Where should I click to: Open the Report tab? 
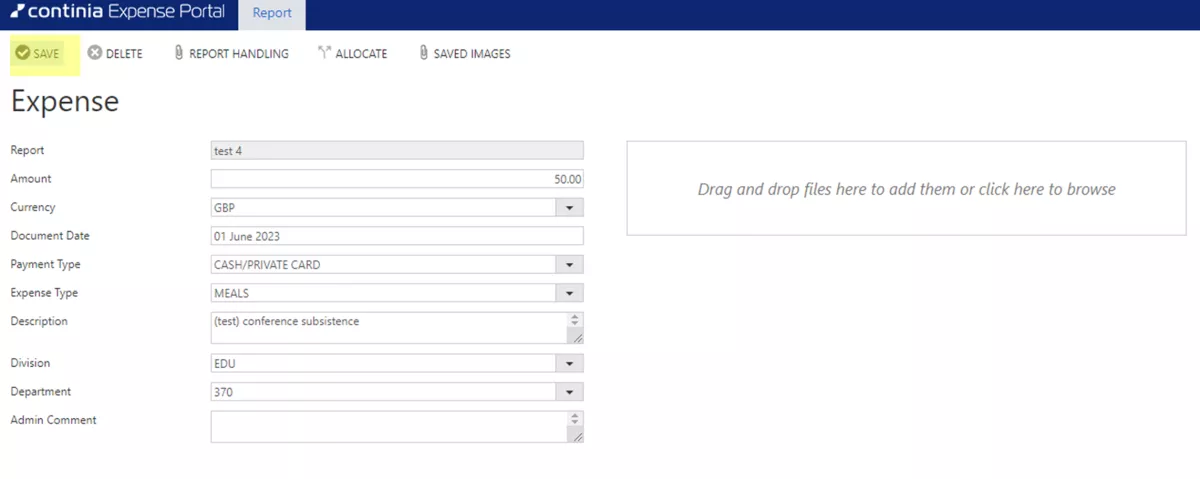(272, 14)
